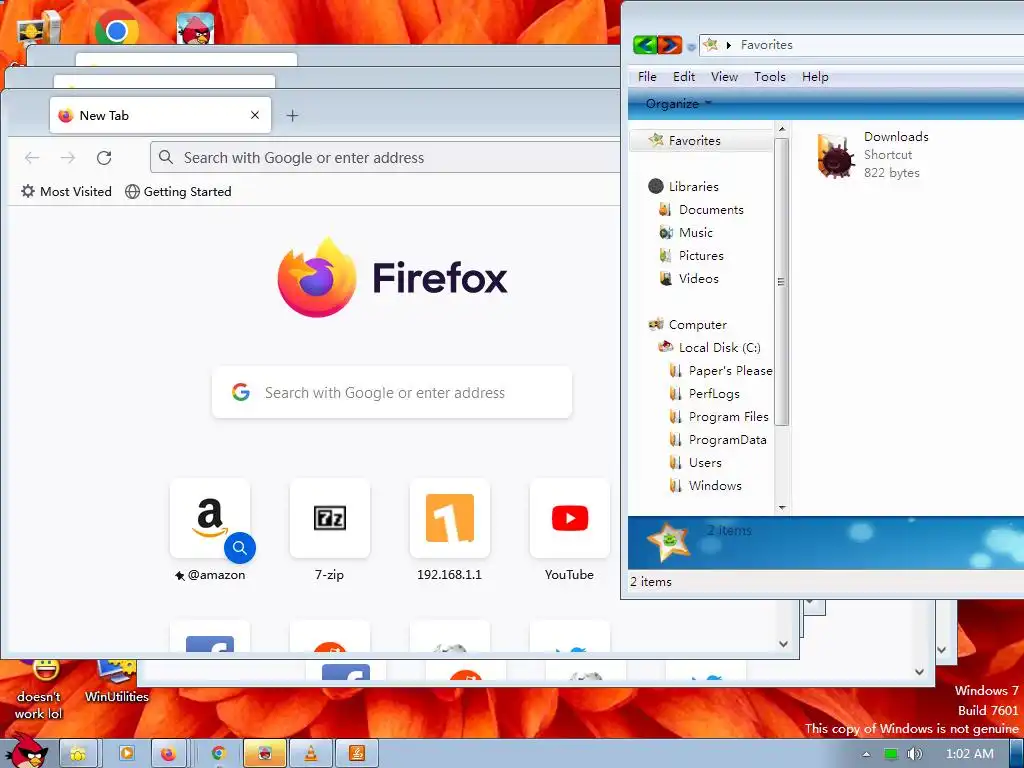Open Angry Birds desktop icon at top

click(195, 29)
